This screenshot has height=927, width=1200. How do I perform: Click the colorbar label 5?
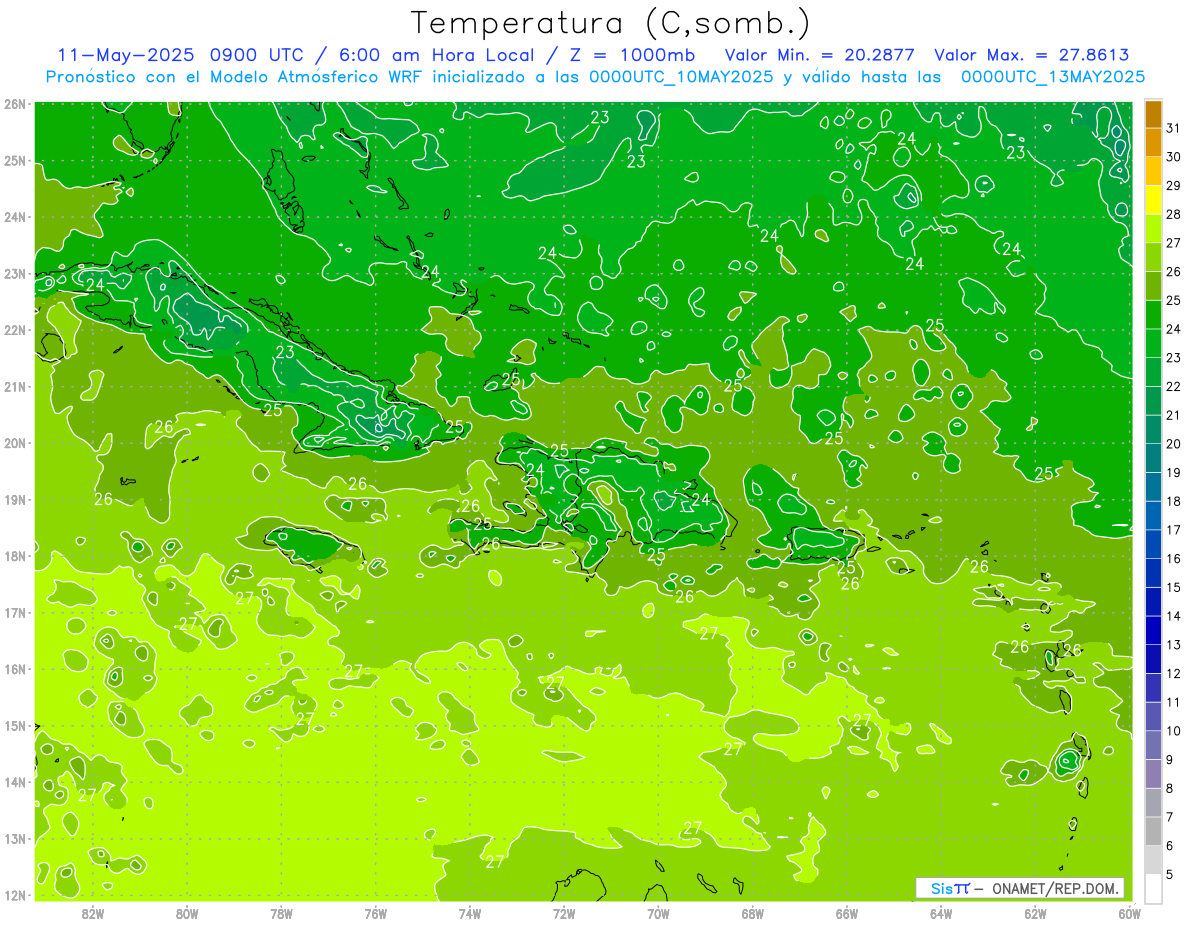coord(1170,875)
